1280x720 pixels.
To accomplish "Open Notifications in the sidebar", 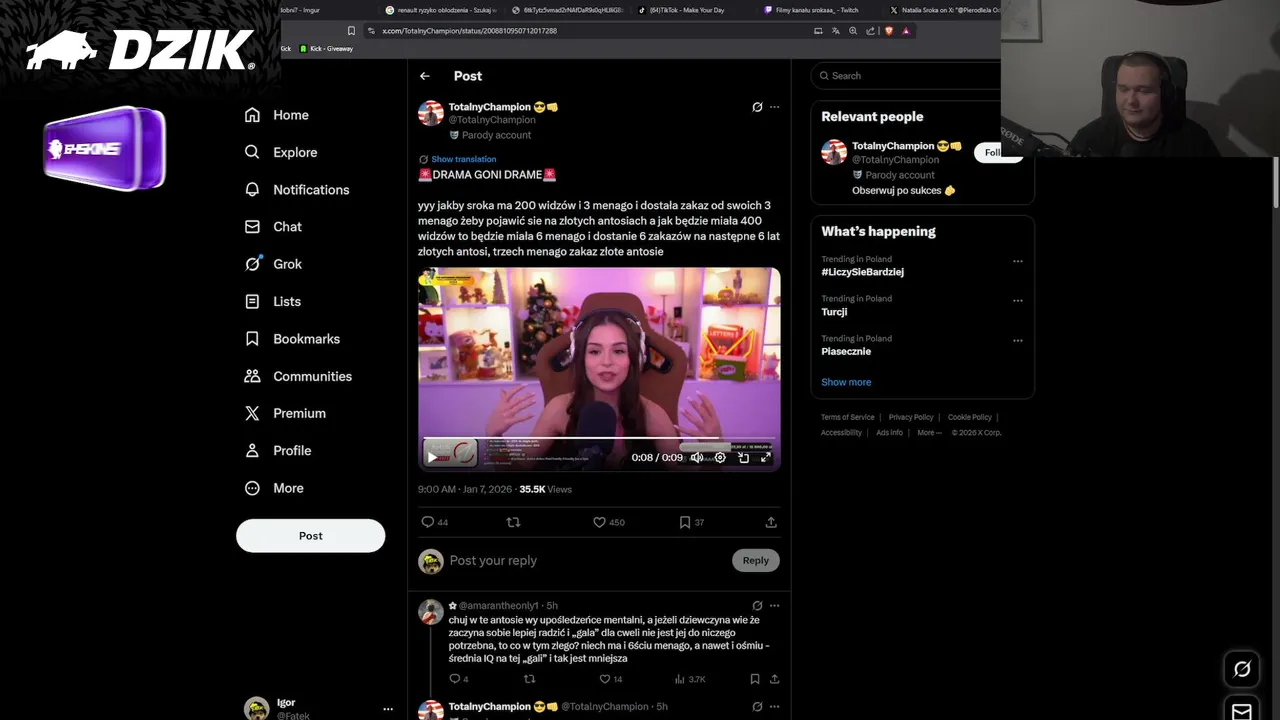I will 297,189.
